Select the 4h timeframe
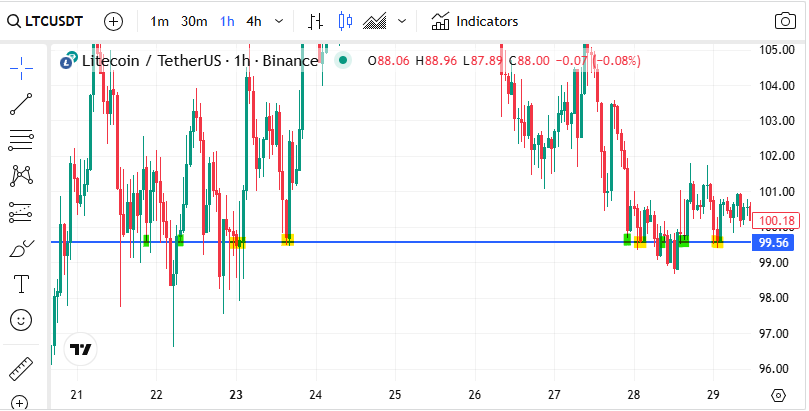 pyautogui.click(x=253, y=22)
